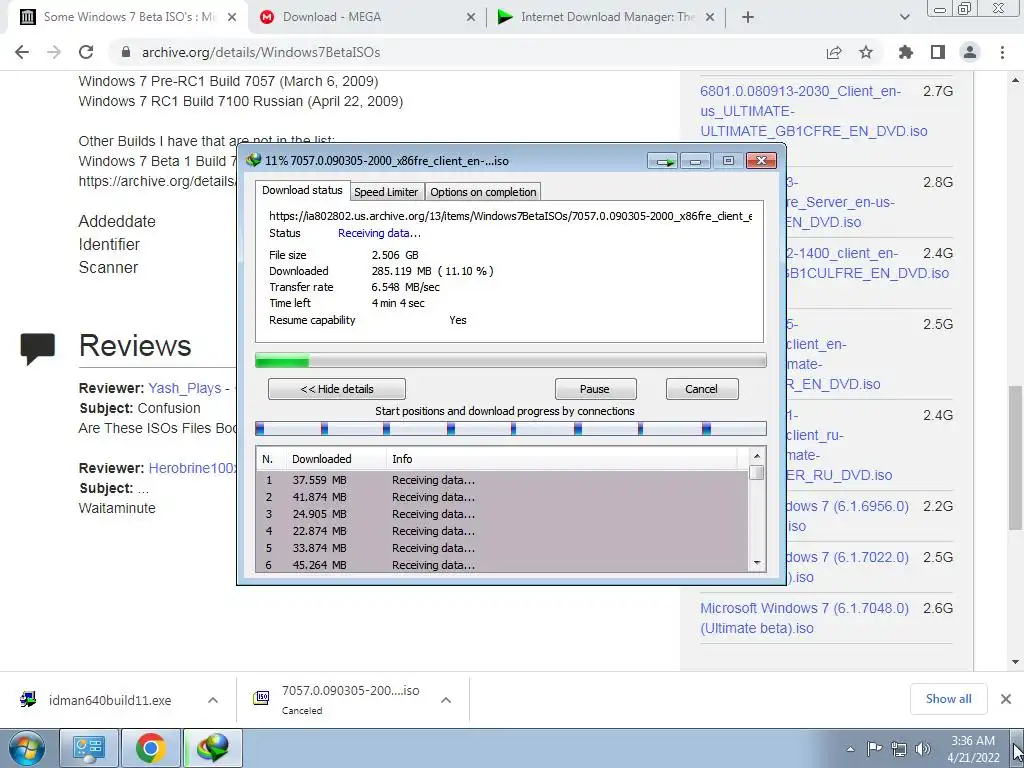The image size is (1024, 768).
Task: Click the green download progress bar
Action: point(511,360)
